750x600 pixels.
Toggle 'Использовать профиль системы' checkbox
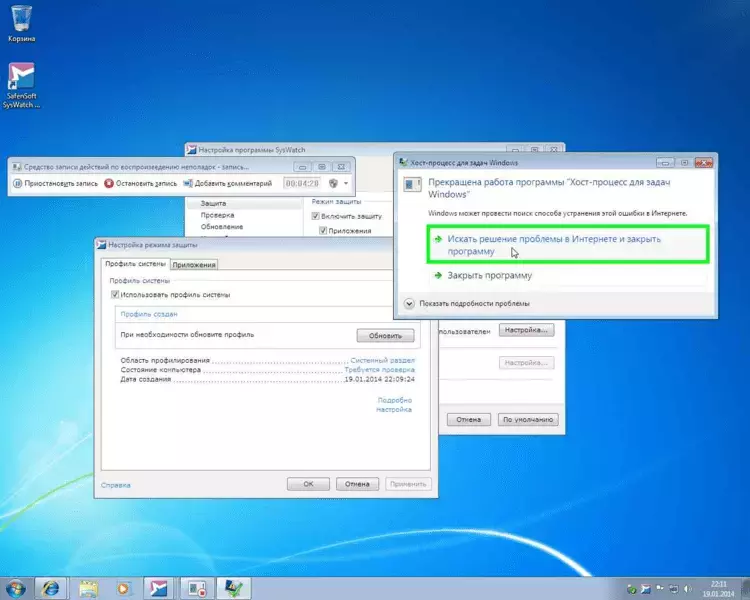point(115,295)
